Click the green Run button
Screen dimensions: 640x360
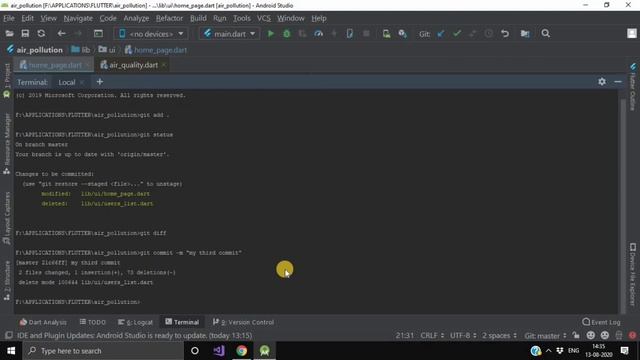[x=271, y=34]
